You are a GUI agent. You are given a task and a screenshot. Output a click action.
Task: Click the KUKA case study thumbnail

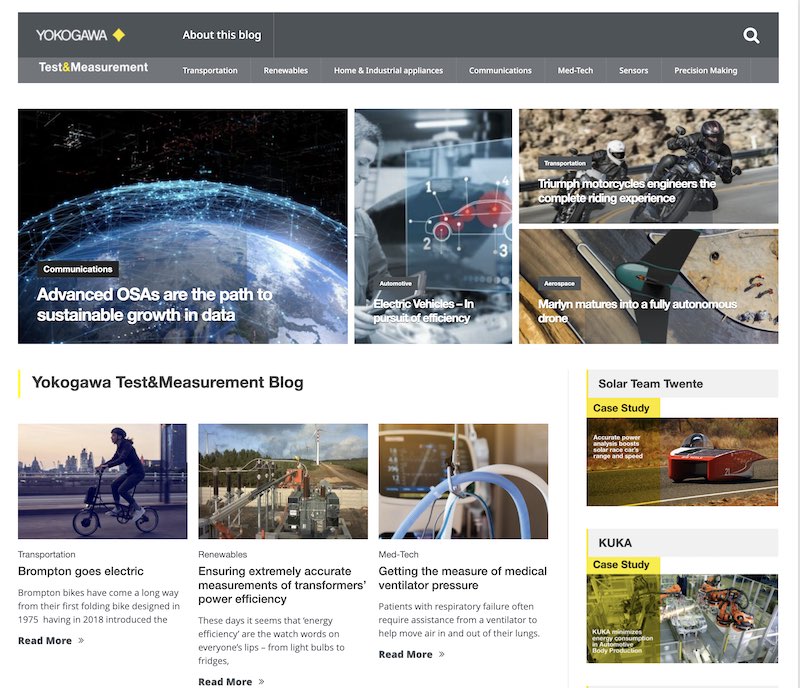pos(682,619)
